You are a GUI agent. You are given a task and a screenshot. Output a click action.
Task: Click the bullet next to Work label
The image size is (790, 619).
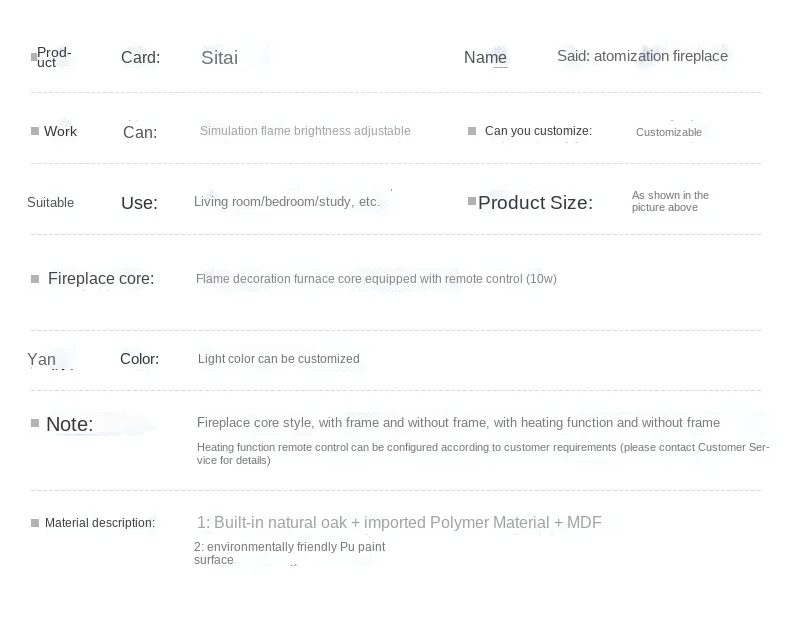35,131
